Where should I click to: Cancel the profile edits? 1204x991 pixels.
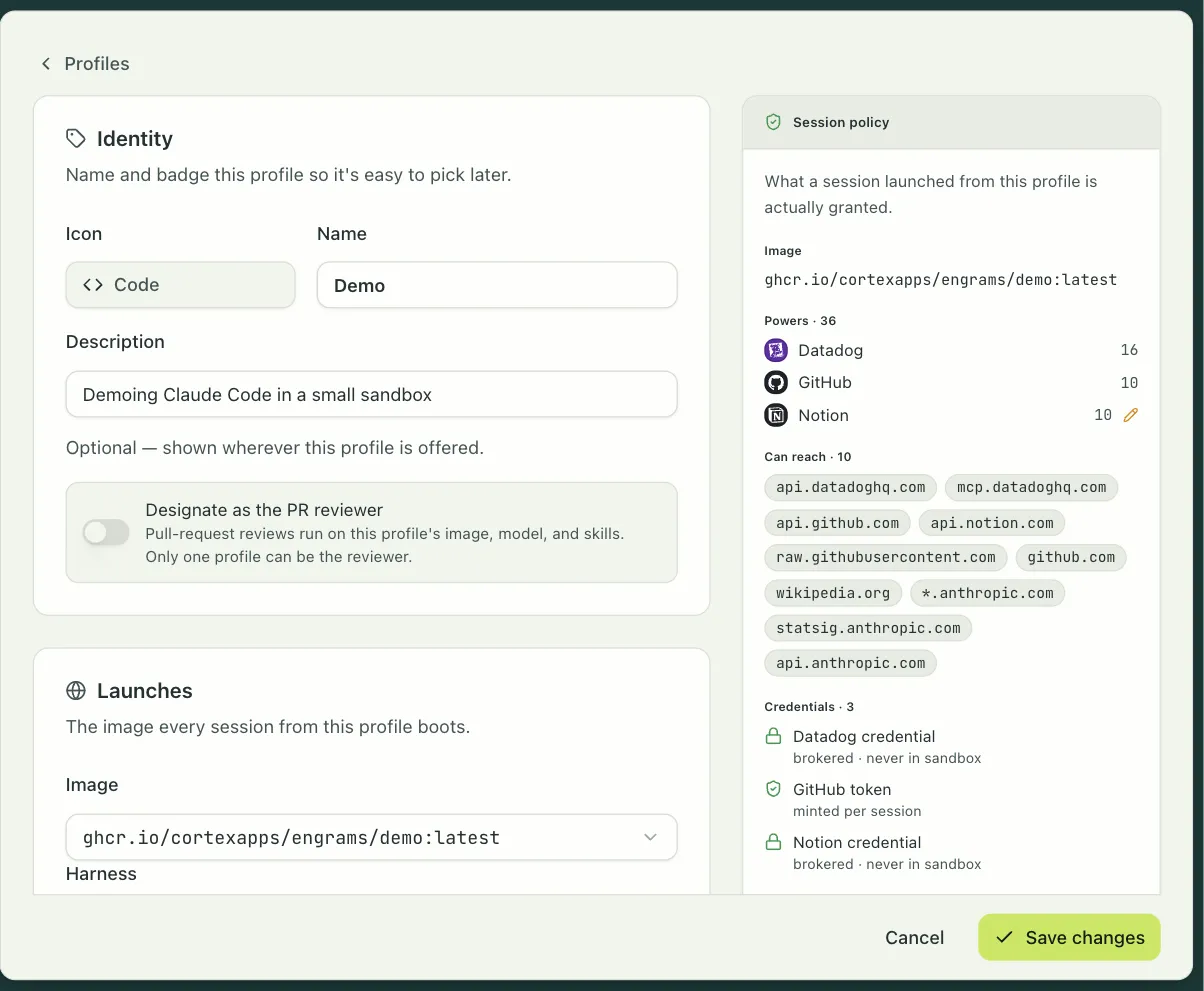pos(914,937)
